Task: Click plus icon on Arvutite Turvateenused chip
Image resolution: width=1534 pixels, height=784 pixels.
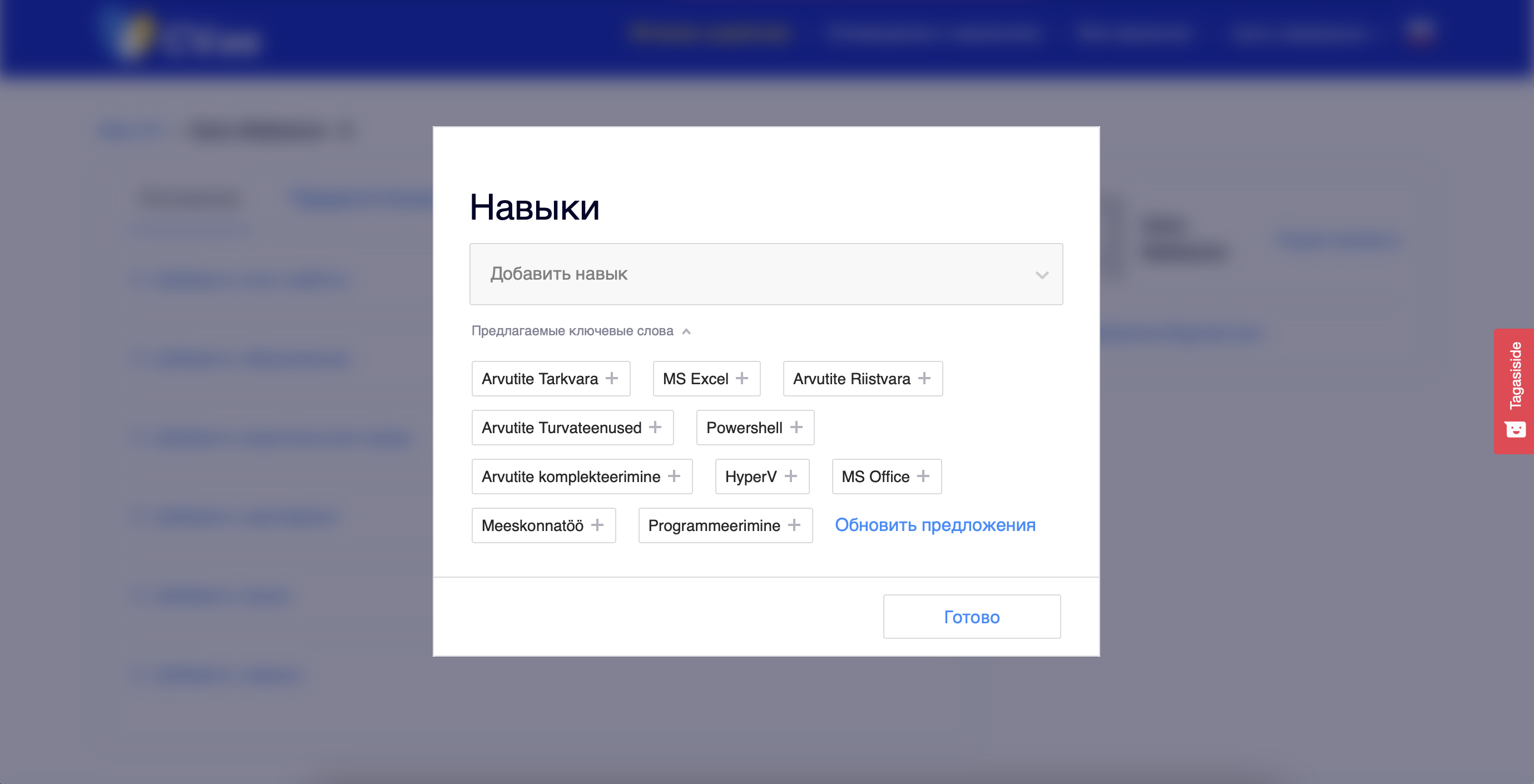Action: point(655,428)
